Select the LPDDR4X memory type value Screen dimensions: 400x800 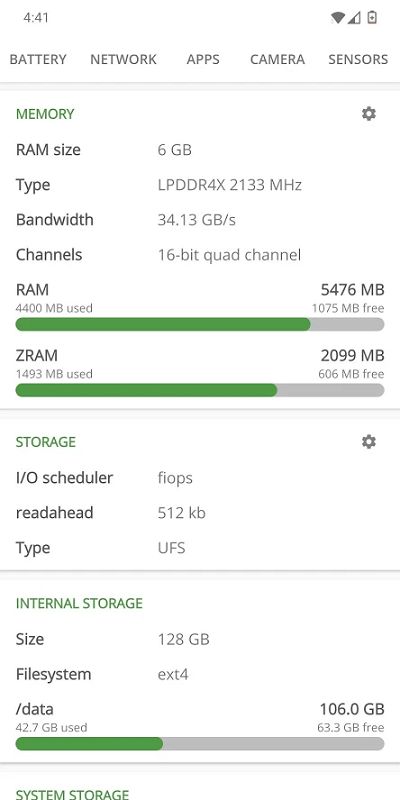tap(230, 185)
